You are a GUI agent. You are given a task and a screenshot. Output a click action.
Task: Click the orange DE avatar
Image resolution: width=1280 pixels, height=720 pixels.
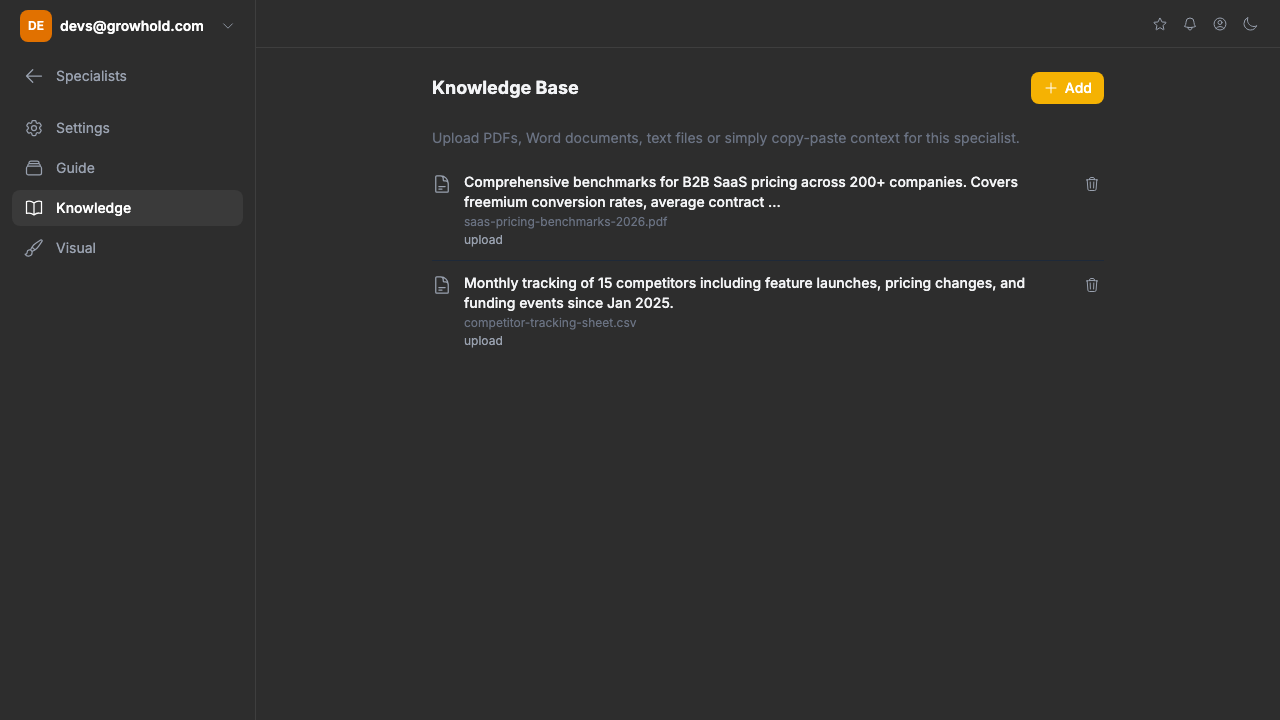pos(35,26)
